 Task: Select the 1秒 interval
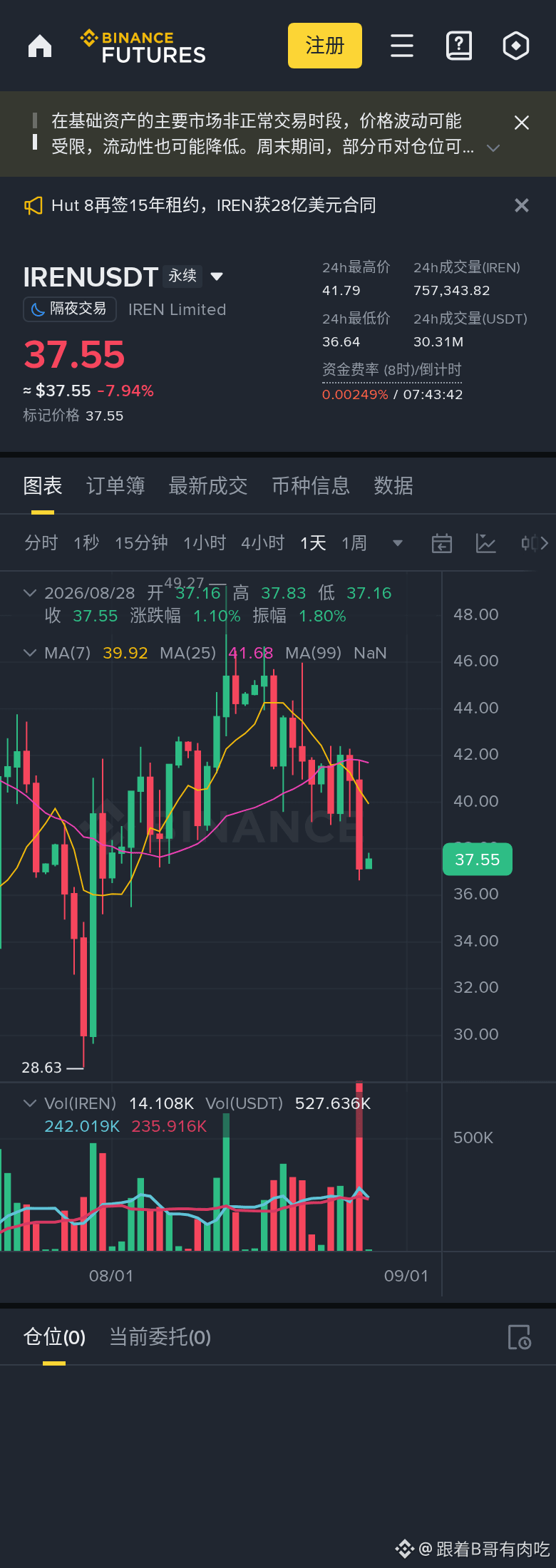pyautogui.click(x=86, y=543)
